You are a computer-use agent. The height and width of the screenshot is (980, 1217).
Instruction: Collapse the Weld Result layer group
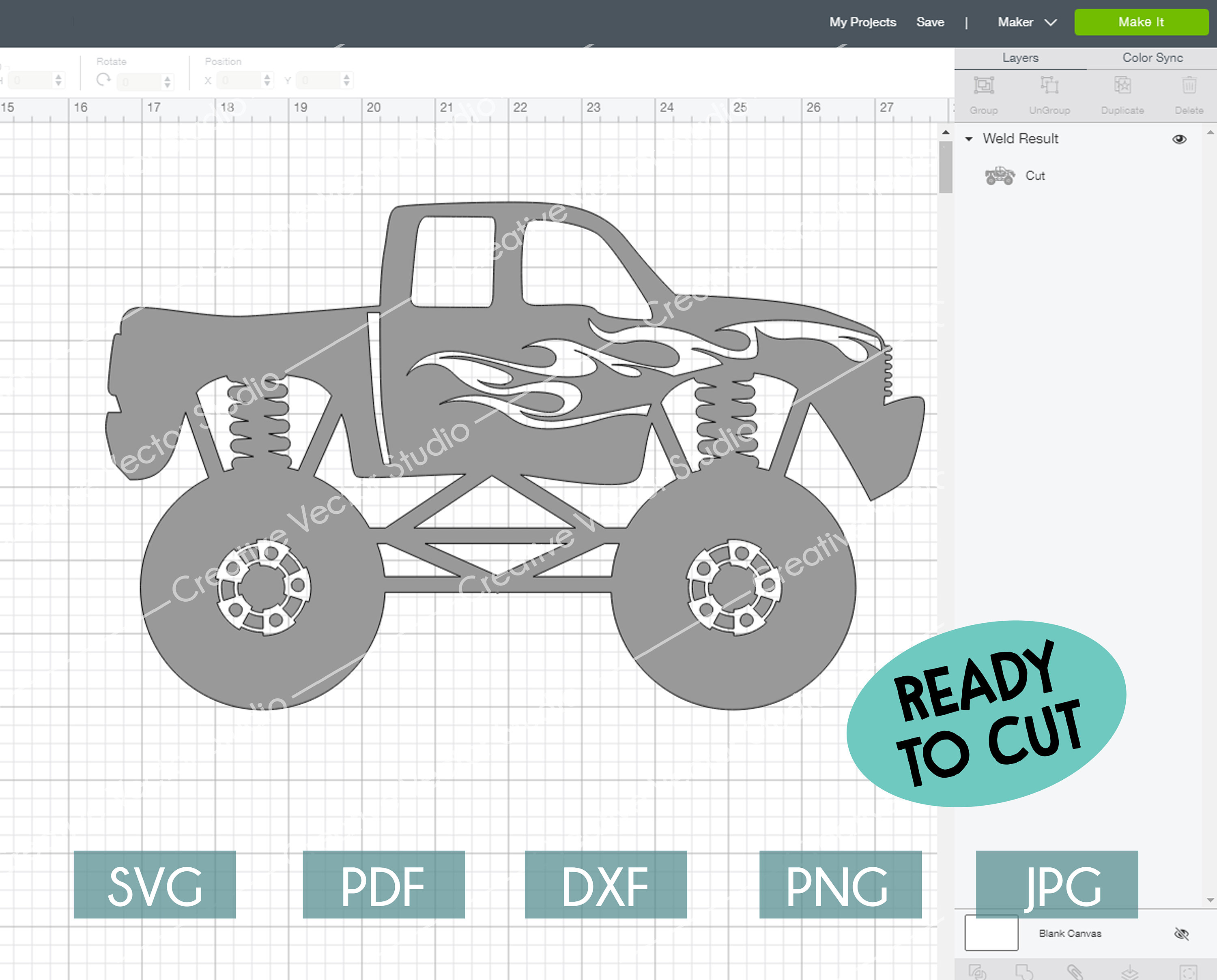click(969, 139)
